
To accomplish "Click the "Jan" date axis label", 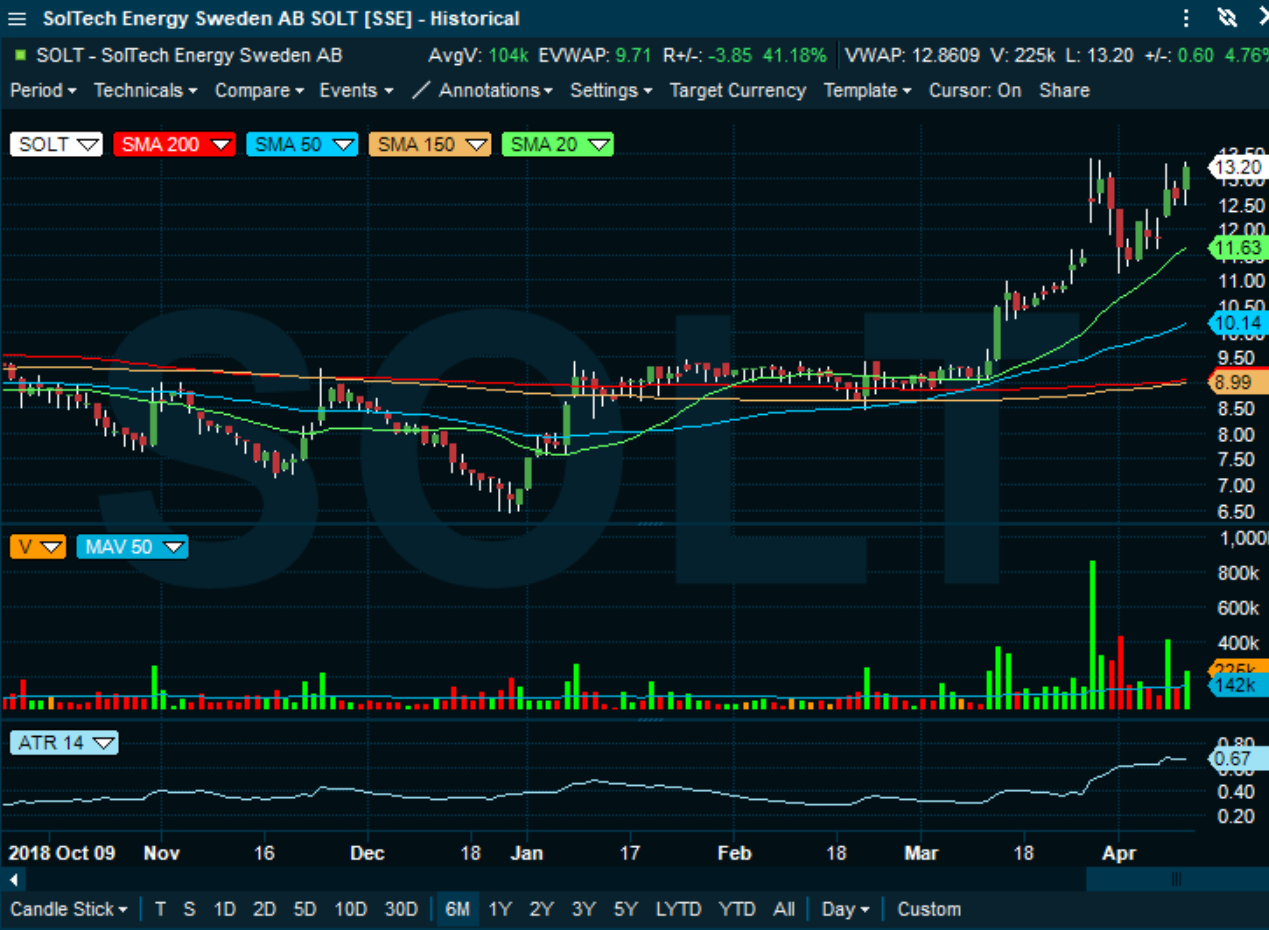I will click(526, 853).
